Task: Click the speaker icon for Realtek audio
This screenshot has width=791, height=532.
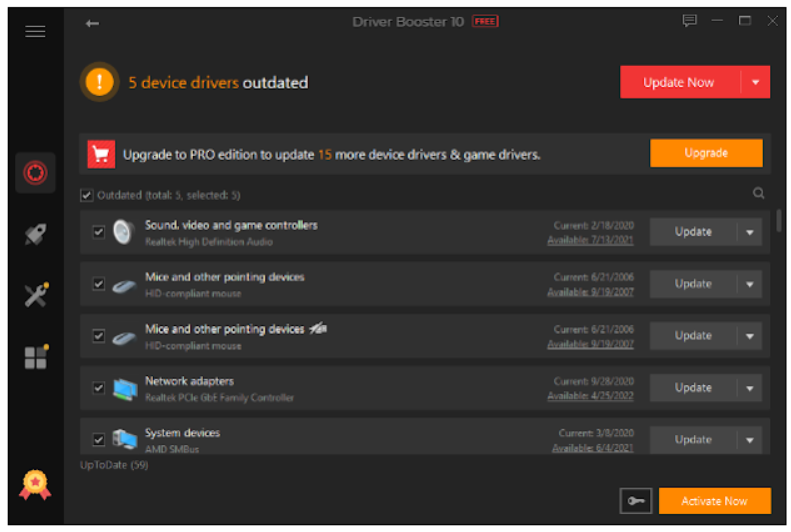Action: pos(124,232)
